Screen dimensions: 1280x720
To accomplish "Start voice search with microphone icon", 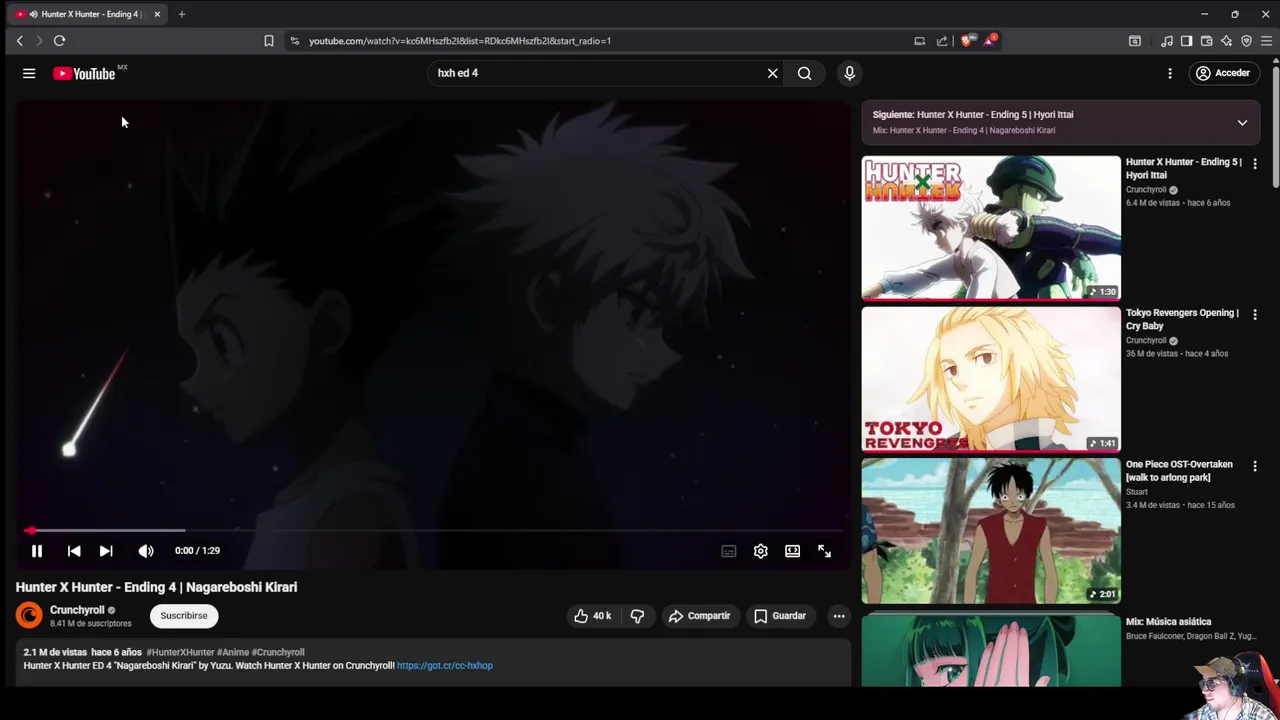I will point(849,73).
